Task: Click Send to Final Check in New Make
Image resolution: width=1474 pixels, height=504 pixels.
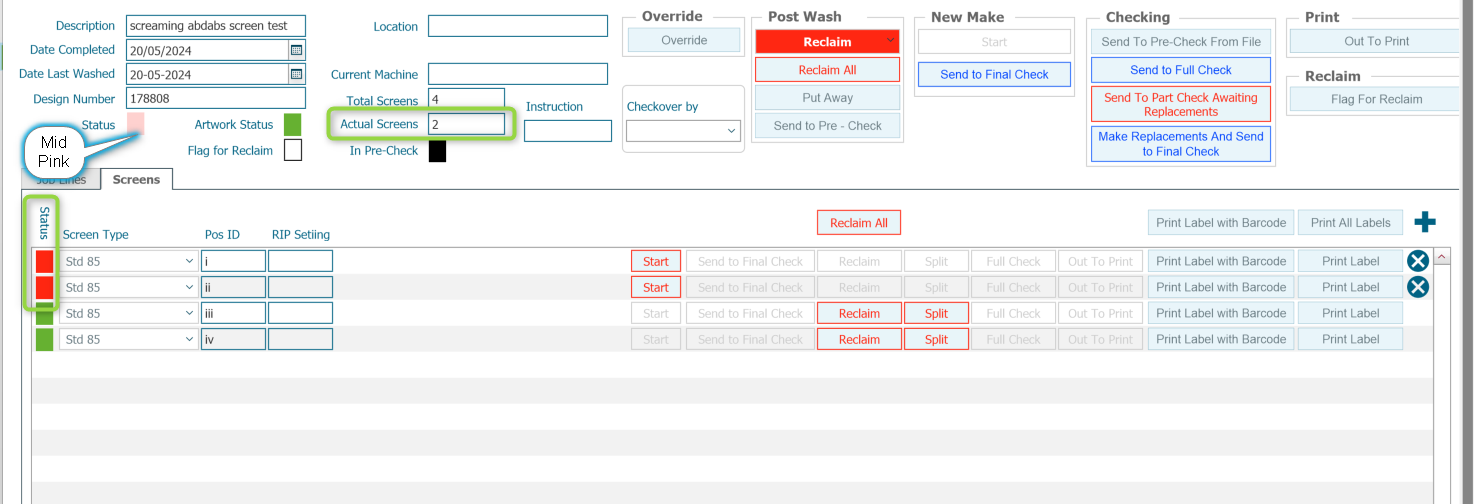Action: click(x=994, y=74)
